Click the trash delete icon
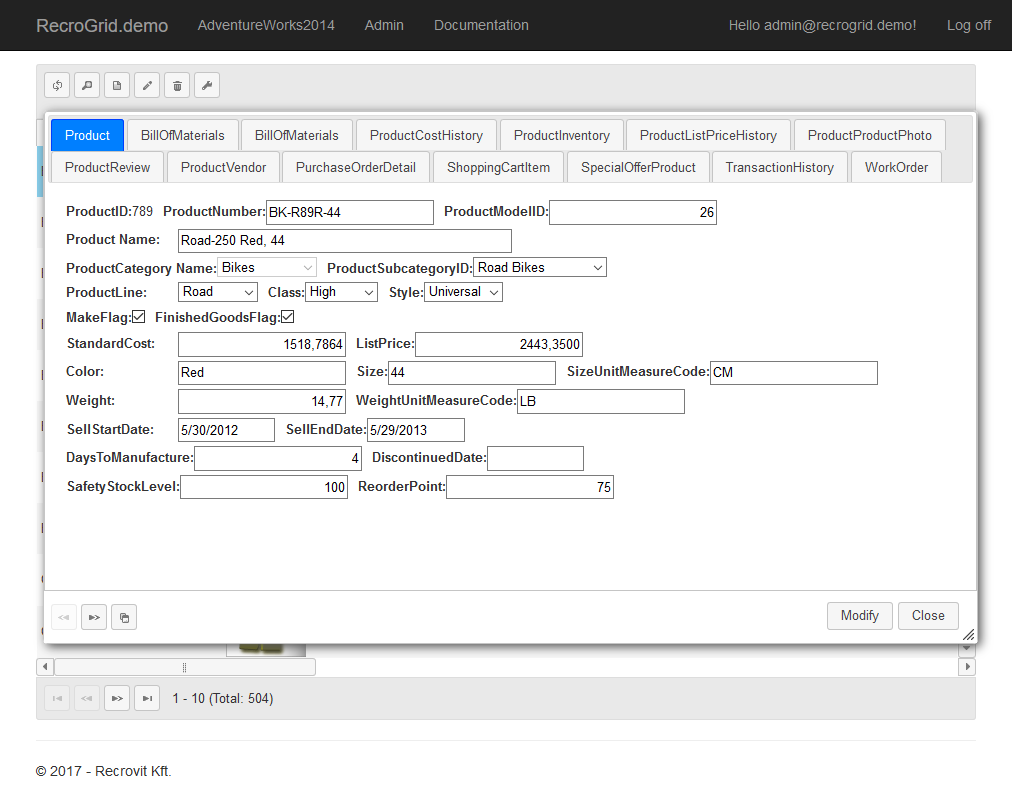The height and width of the screenshot is (811, 1012). (x=177, y=86)
